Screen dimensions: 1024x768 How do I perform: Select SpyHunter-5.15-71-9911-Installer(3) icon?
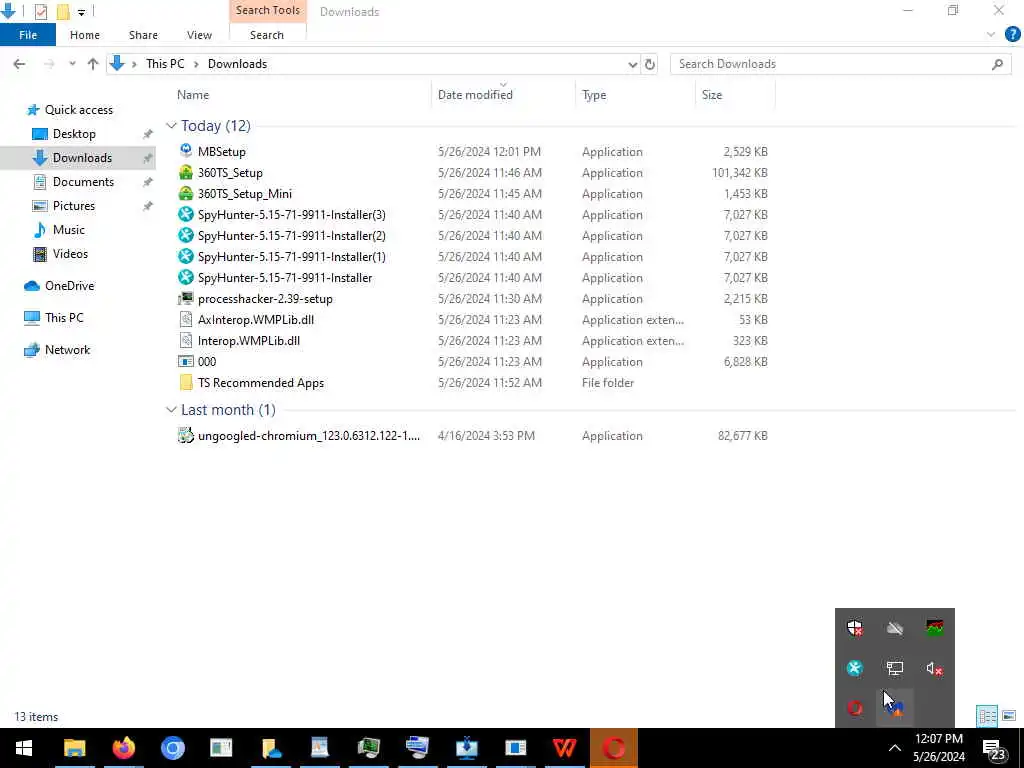click(186, 214)
